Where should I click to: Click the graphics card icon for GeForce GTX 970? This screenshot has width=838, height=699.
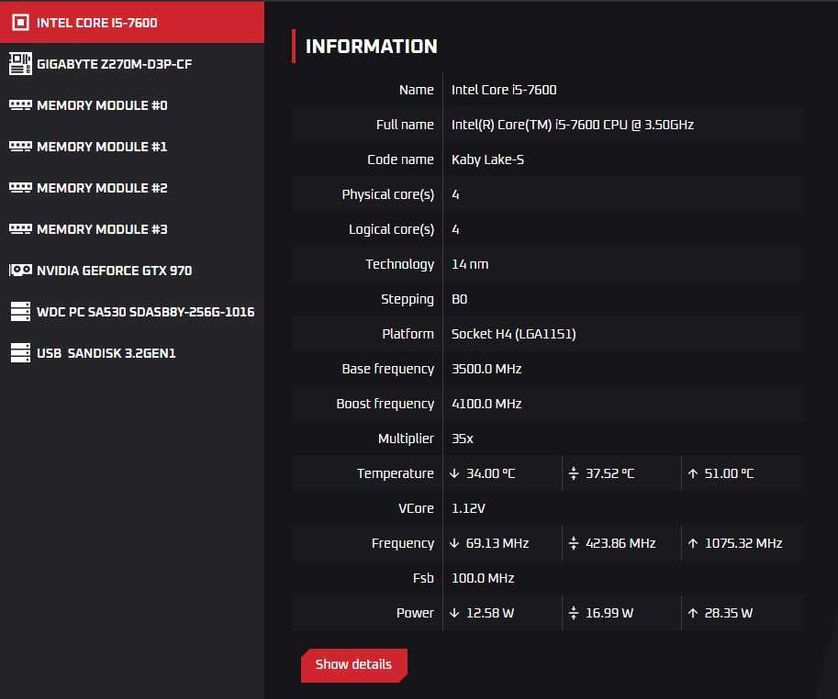(x=20, y=270)
